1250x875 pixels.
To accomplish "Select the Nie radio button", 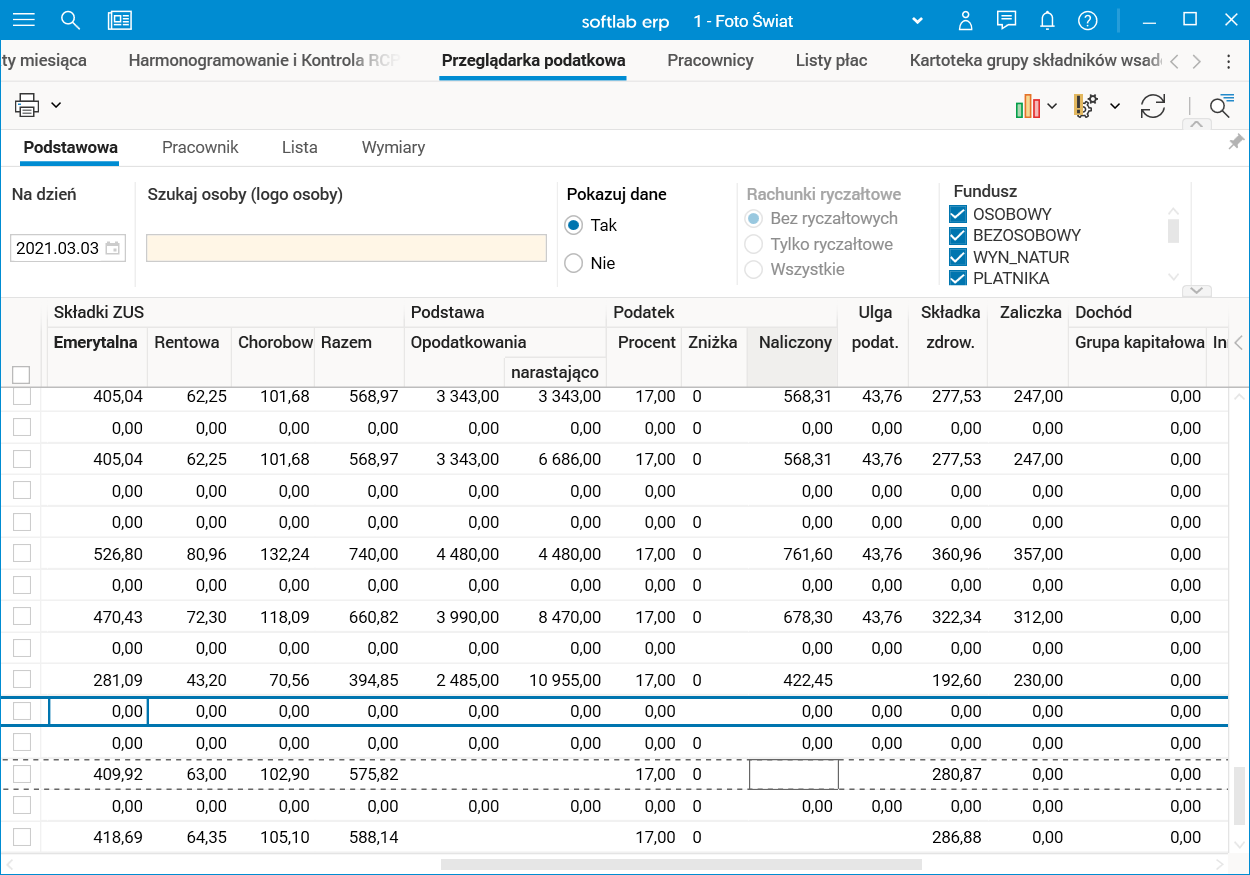I will point(573,263).
